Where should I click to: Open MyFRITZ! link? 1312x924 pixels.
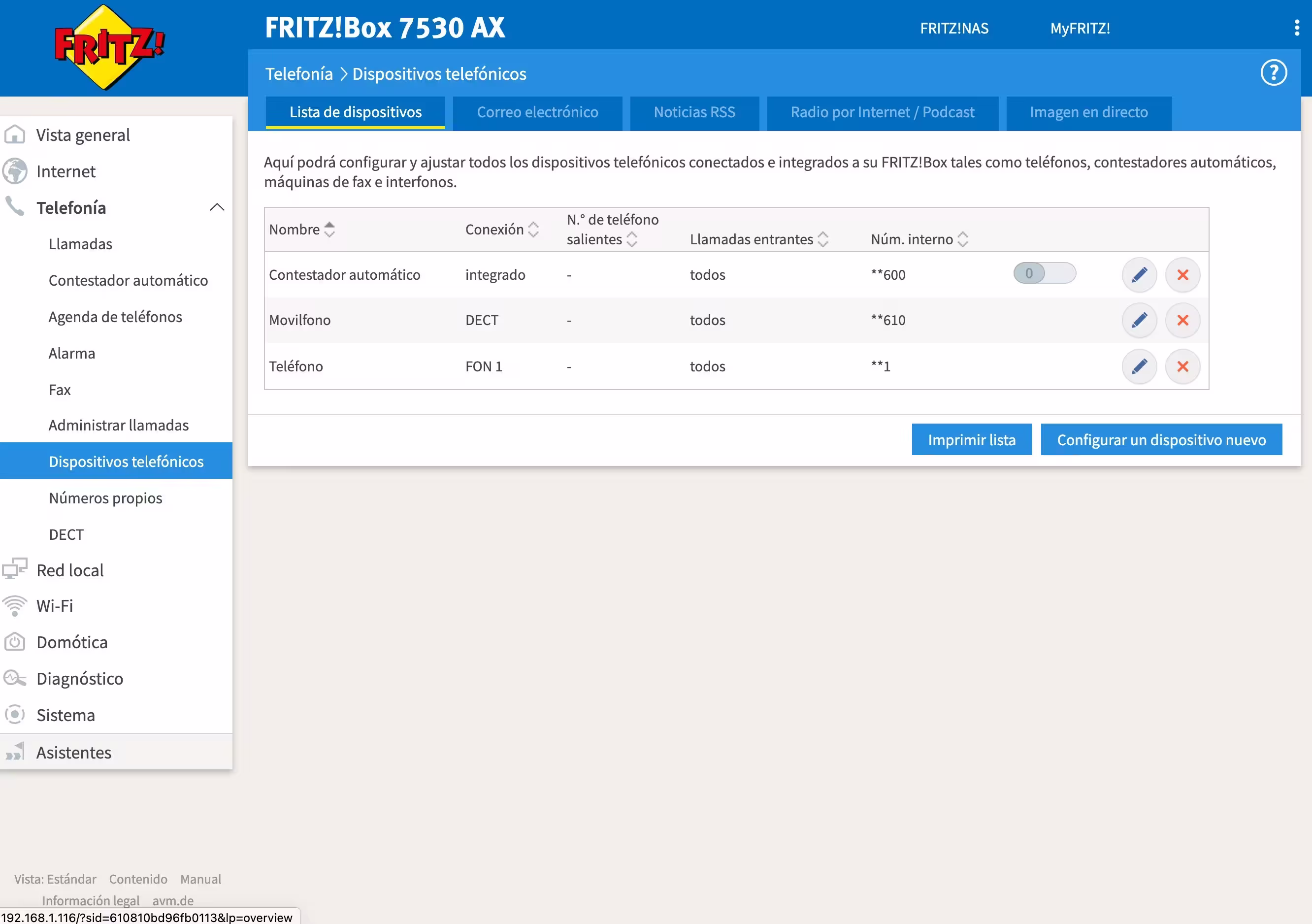pos(1080,28)
